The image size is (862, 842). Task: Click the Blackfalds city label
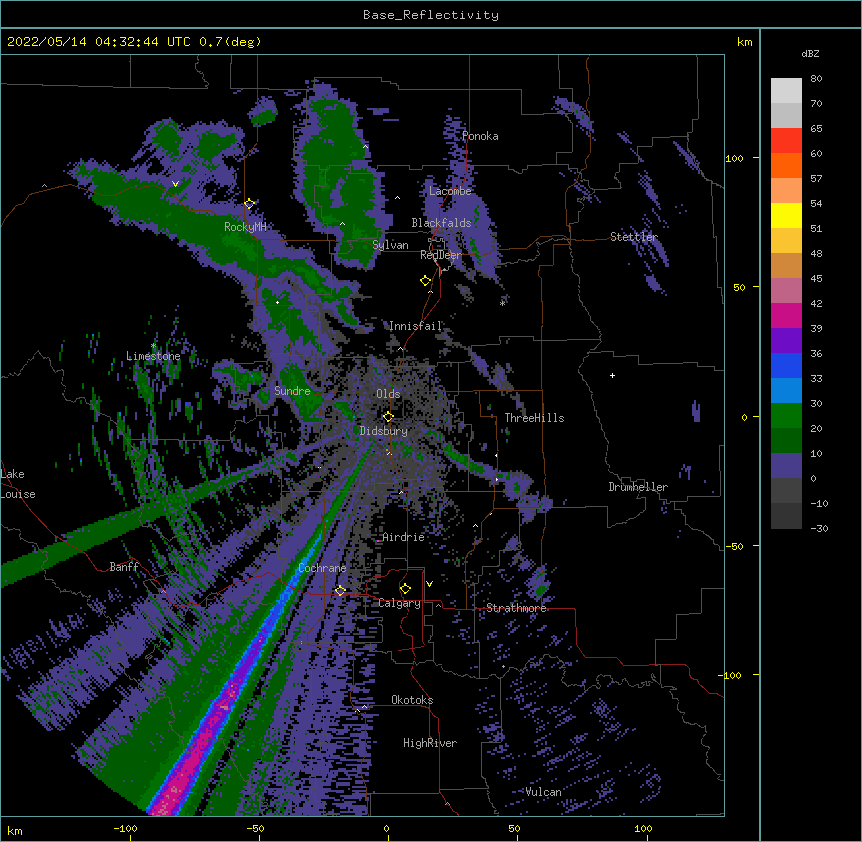(x=441, y=223)
